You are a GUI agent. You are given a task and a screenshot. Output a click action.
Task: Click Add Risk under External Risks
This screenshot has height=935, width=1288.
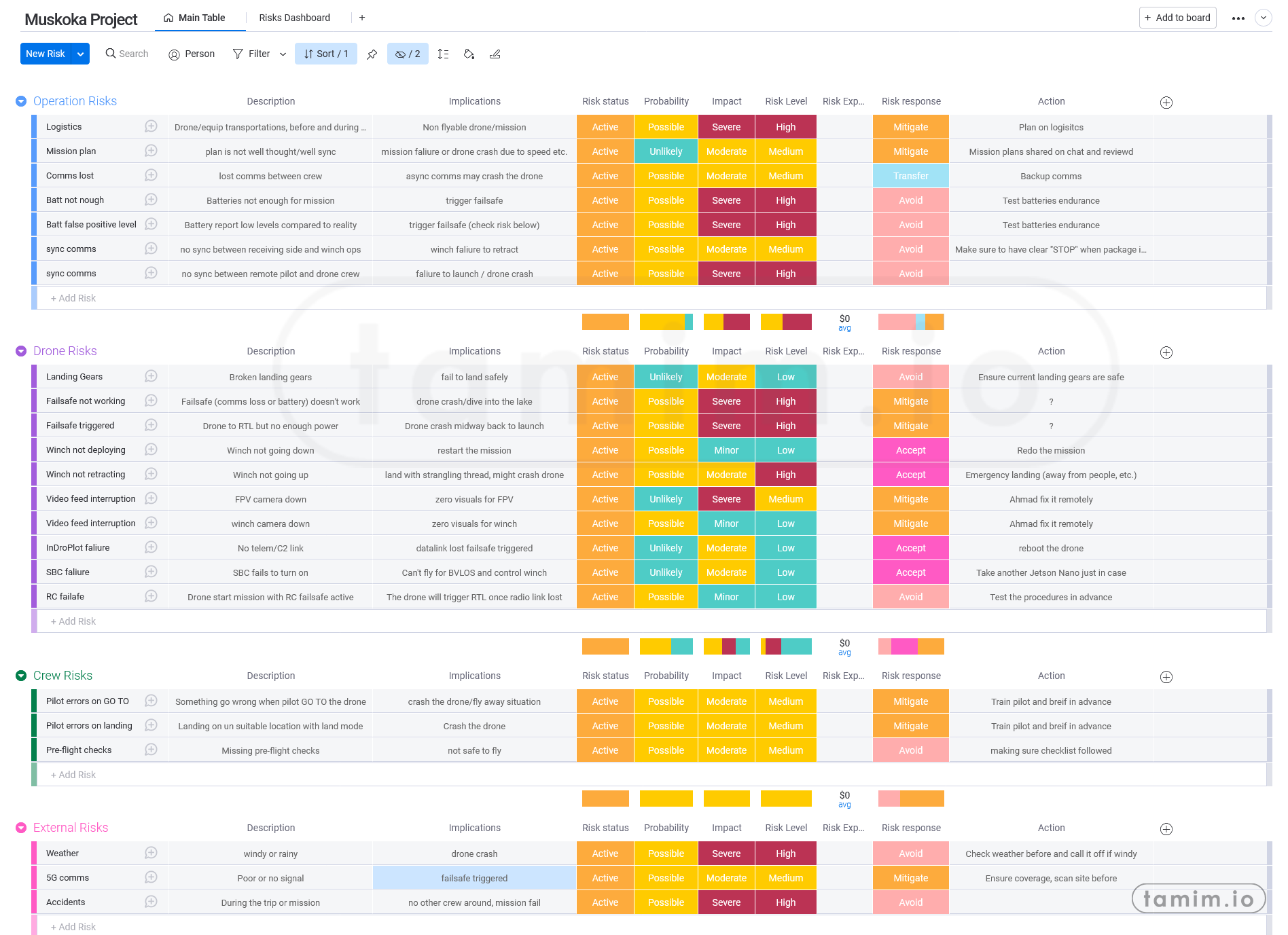coord(73,927)
